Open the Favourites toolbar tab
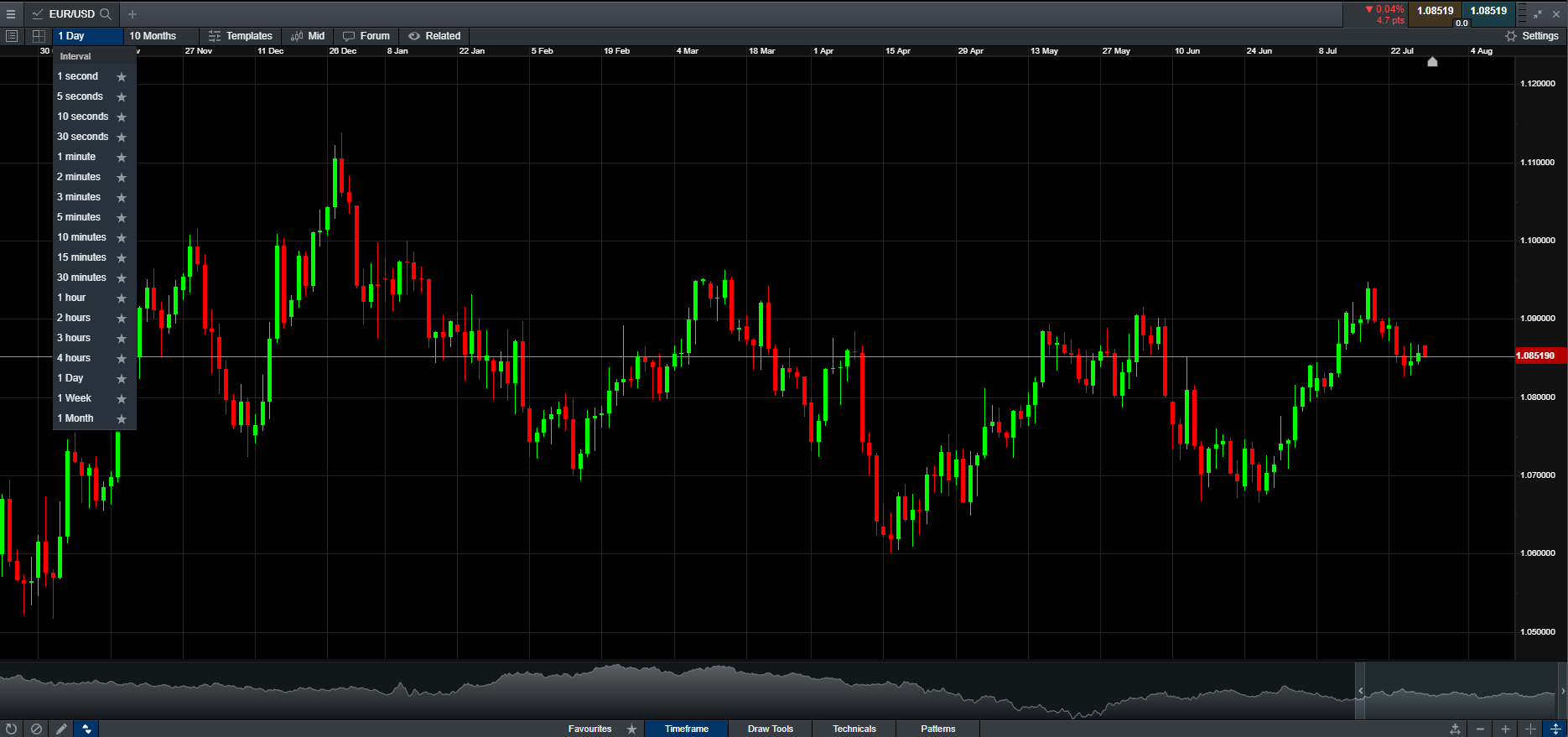This screenshot has height=737, width=1568. coord(589,729)
